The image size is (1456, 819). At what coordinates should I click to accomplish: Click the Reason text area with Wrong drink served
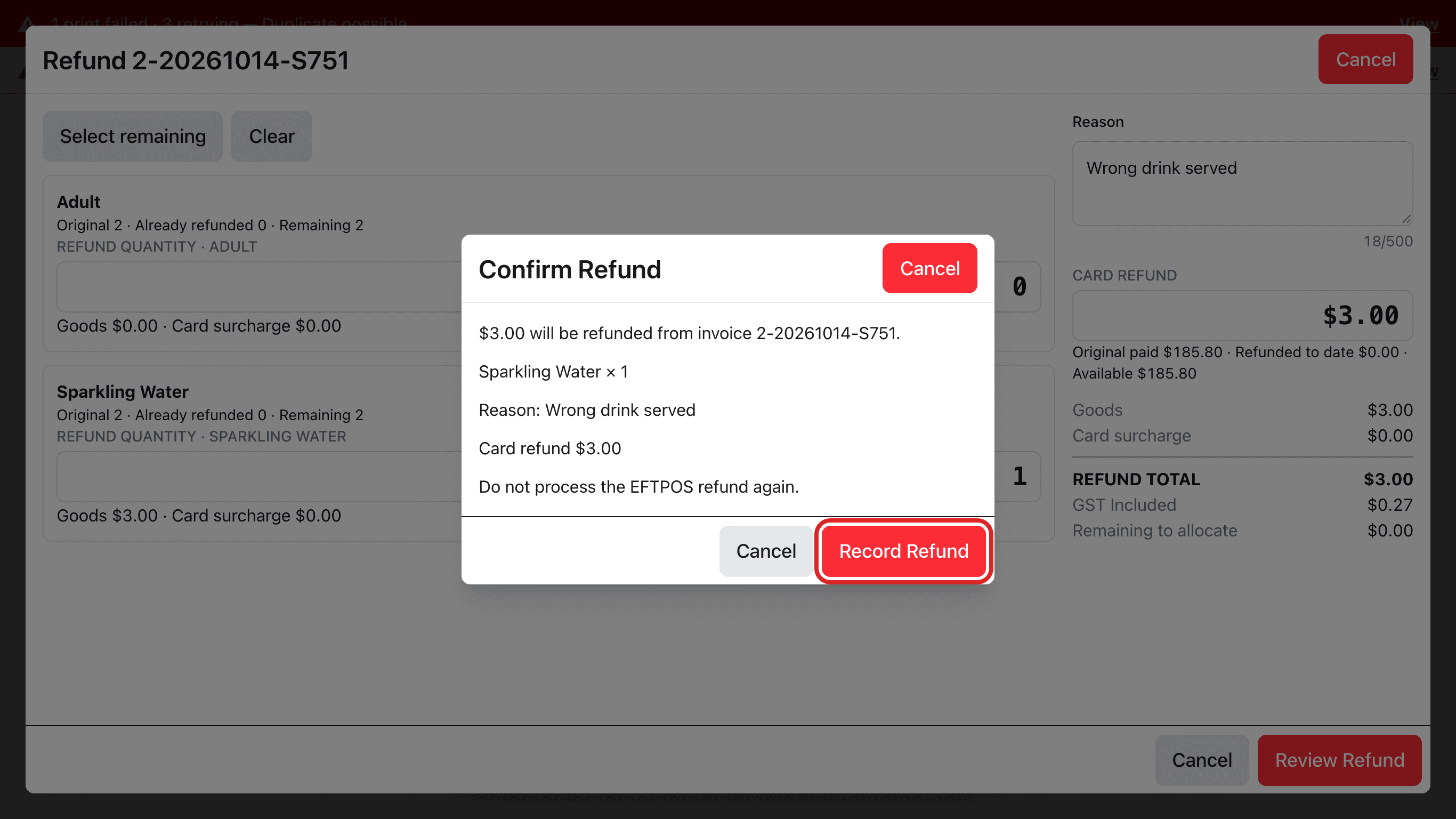click(1242, 184)
